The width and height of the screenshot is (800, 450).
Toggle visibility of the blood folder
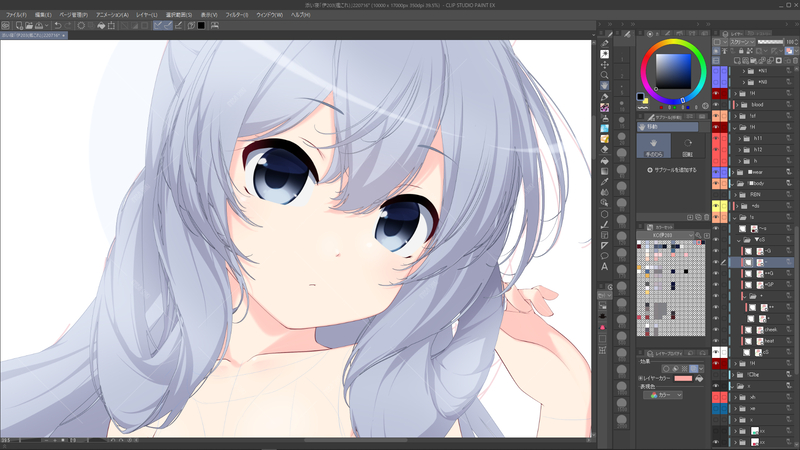[x=716, y=105]
